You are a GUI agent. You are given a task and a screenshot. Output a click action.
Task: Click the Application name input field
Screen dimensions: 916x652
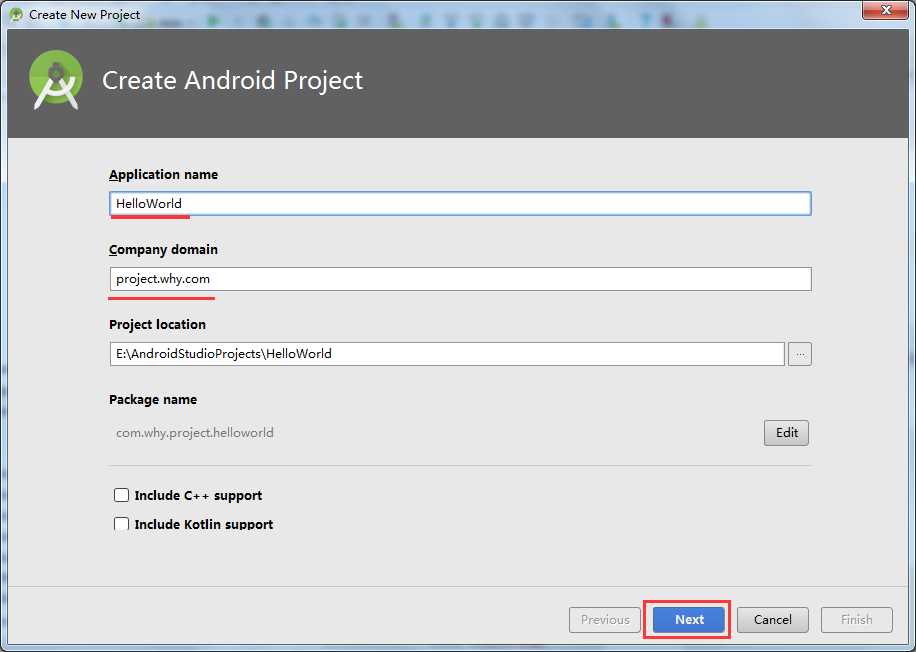[460, 203]
